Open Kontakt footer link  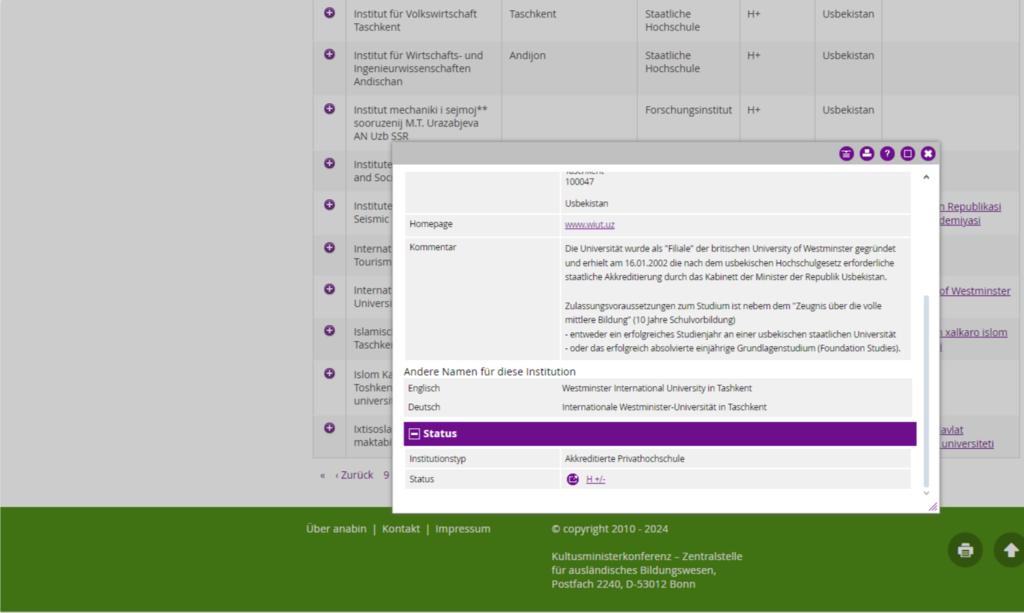401,529
